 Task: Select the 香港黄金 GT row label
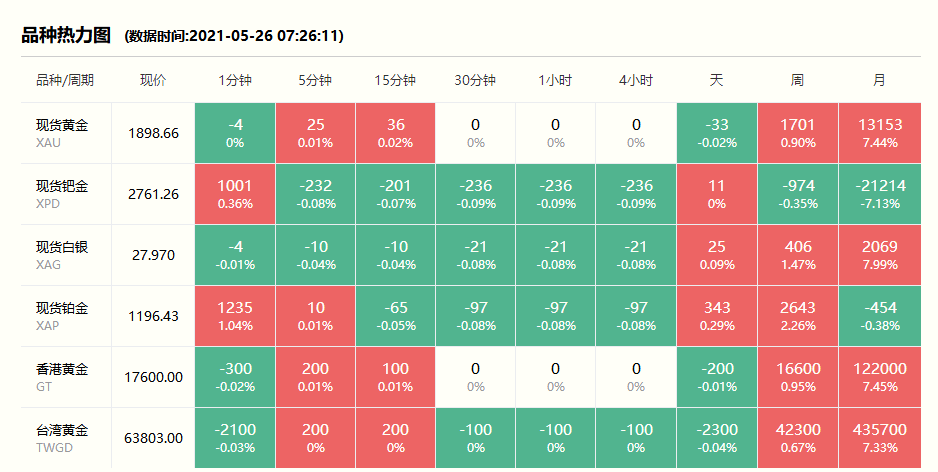(62, 376)
